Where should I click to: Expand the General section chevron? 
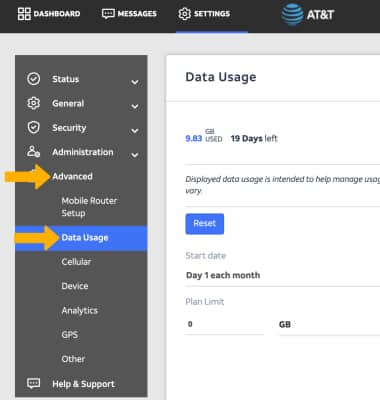[135, 106]
